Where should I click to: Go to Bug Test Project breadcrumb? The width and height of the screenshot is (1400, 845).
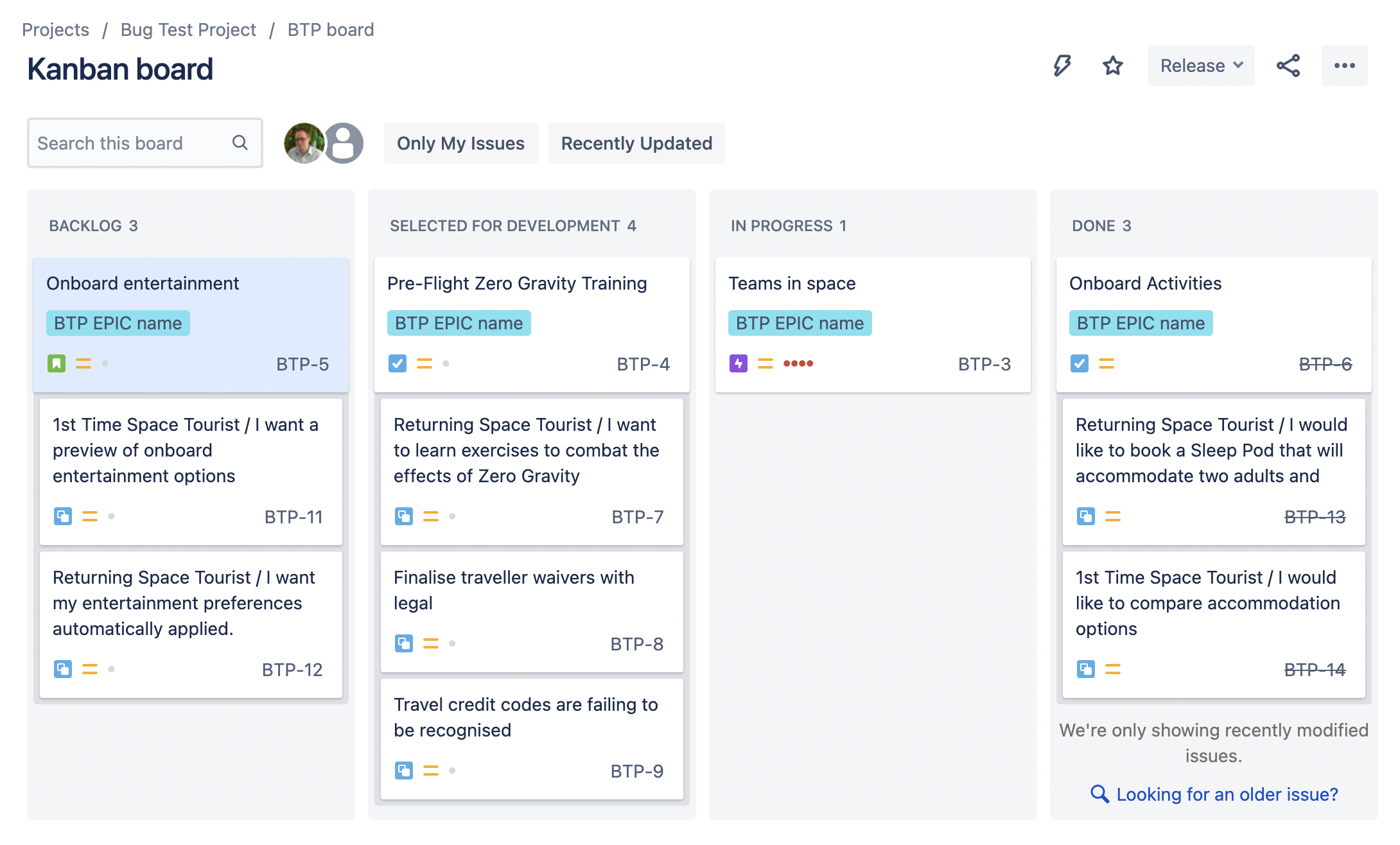tap(188, 30)
